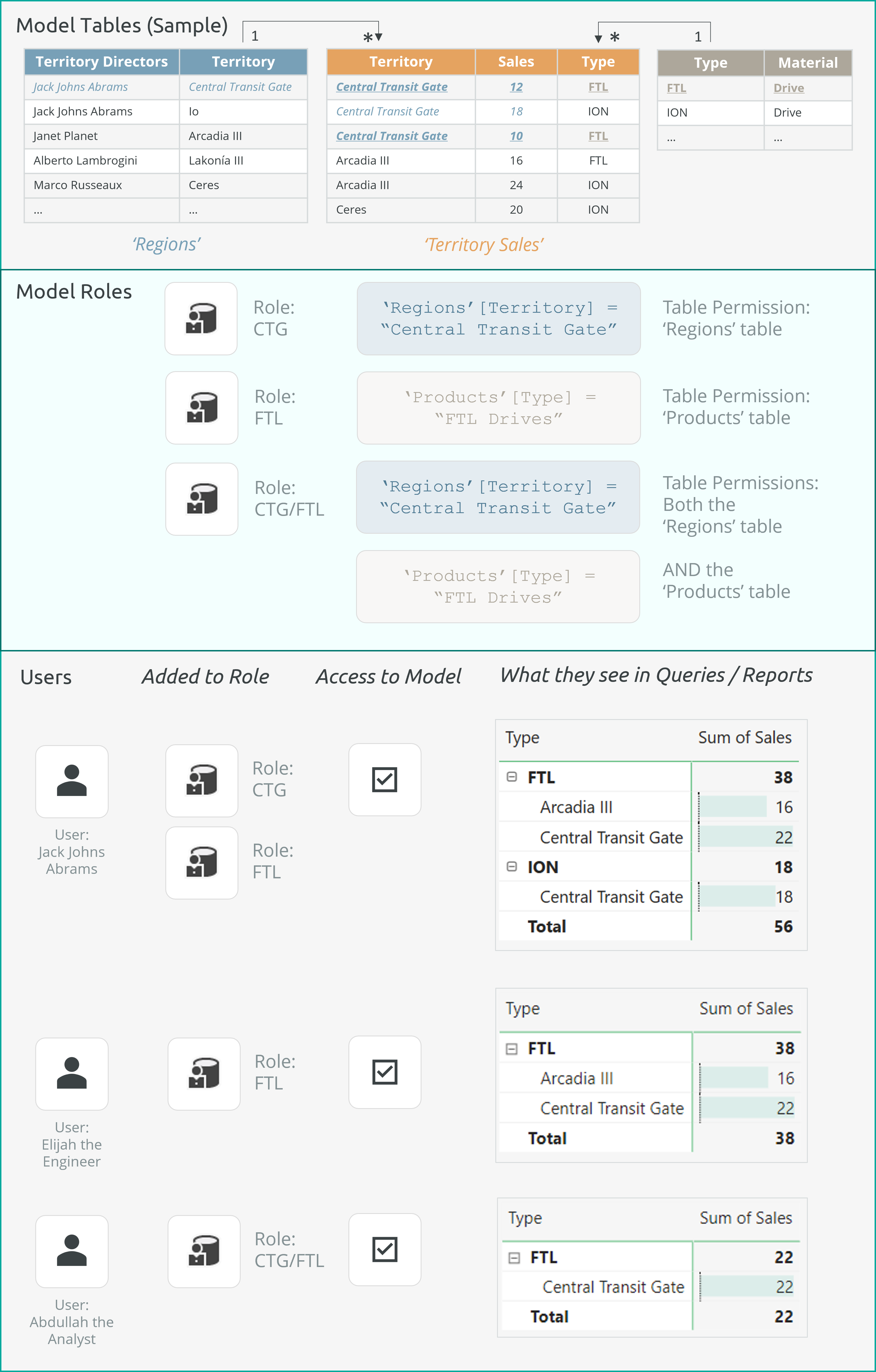Click the CTG/FTL role icon next to Abdullah
The height and width of the screenshot is (1372, 876).
tap(204, 1252)
